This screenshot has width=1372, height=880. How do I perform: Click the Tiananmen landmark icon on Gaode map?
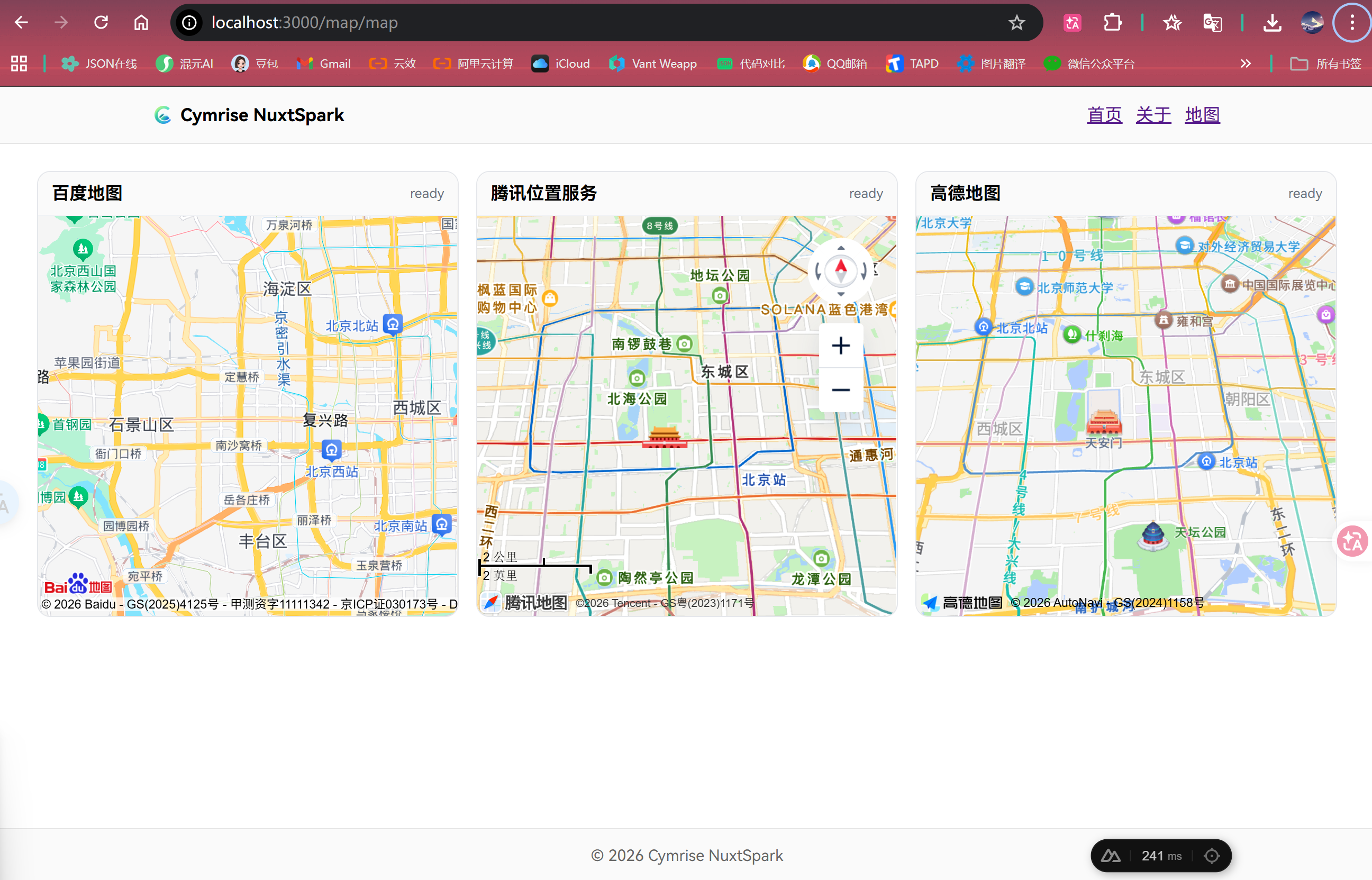coord(1103,423)
